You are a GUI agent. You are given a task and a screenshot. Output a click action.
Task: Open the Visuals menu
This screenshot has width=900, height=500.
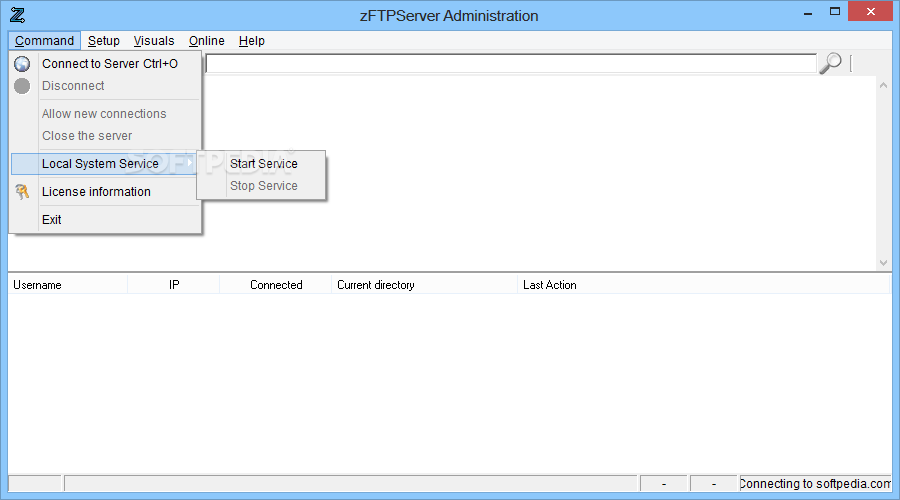click(x=154, y=41)
